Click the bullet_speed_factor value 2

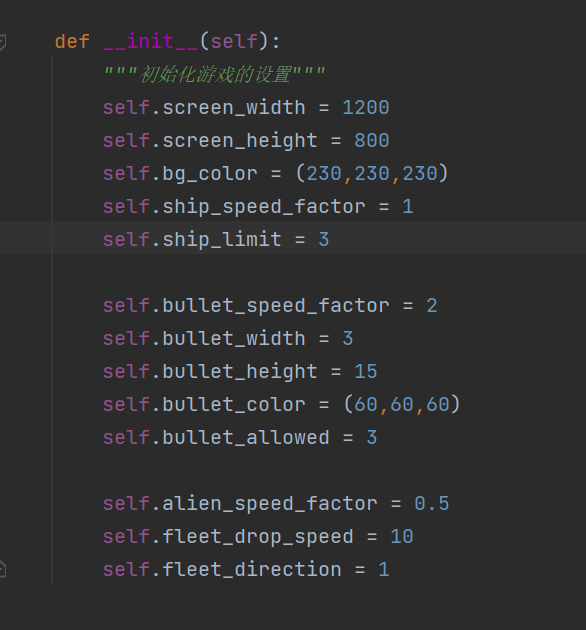point(432,305)
